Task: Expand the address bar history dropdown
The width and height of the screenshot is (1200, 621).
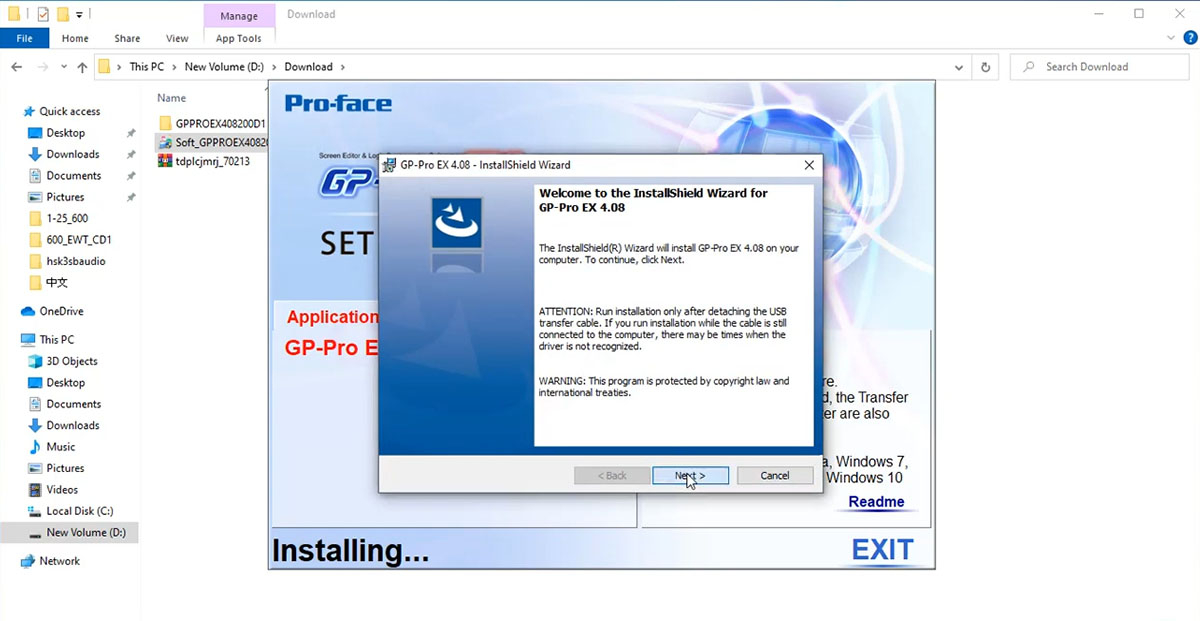Action: (959, 67)
